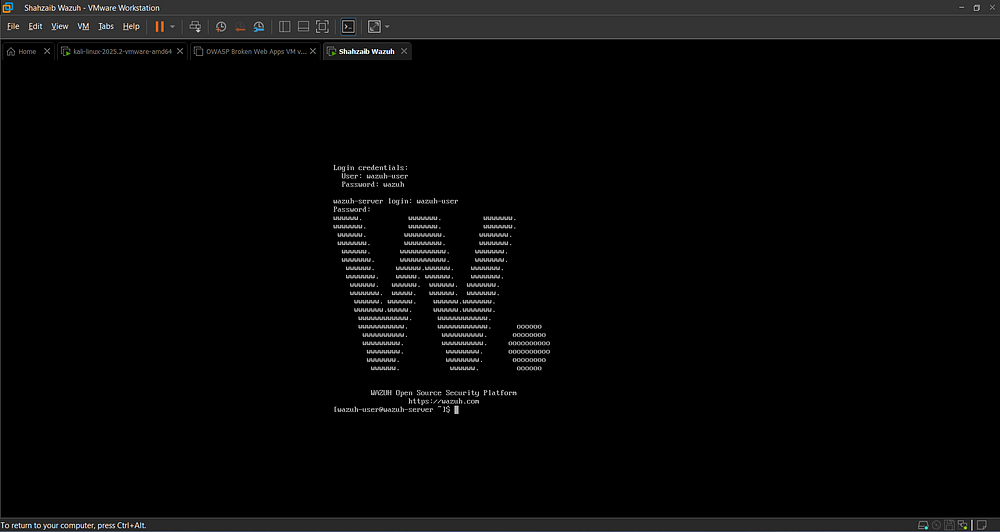Click 'To return to your computer' status text
1000x532 pixels.
point(73,526)
